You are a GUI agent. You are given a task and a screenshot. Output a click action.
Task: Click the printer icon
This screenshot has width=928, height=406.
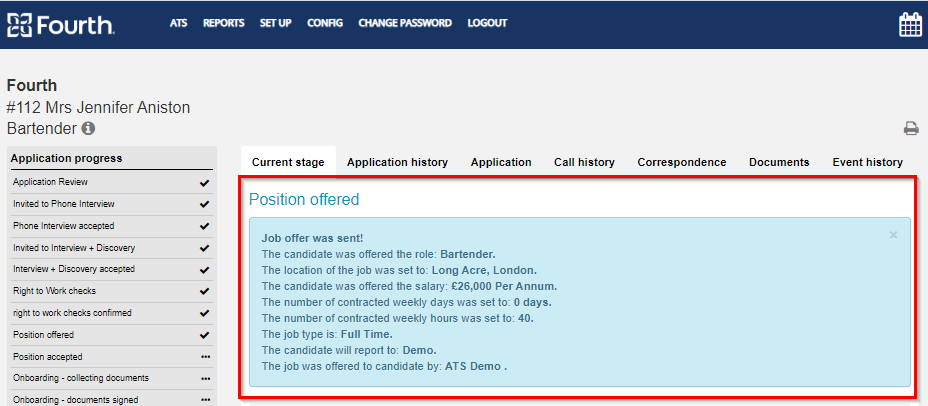pyautogui.click(x=911, y=128)
